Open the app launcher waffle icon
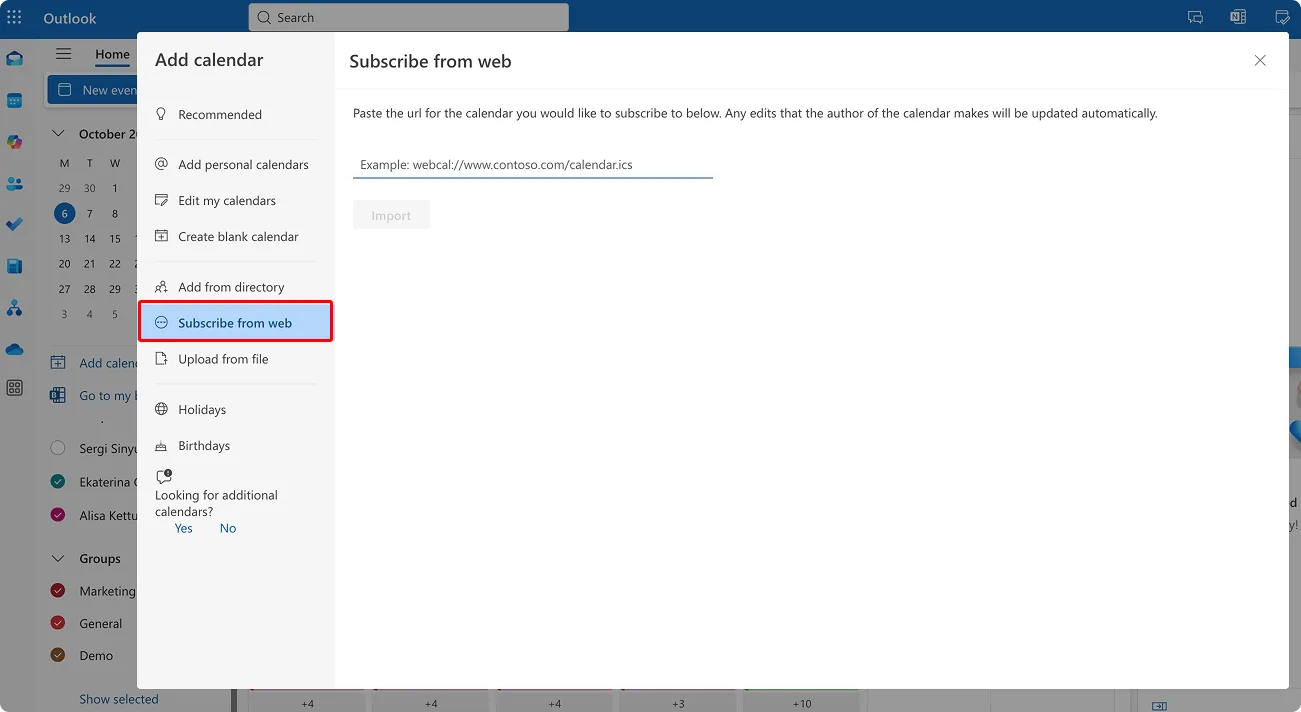Screen dimensions: 1301x712 coord(14,17)
